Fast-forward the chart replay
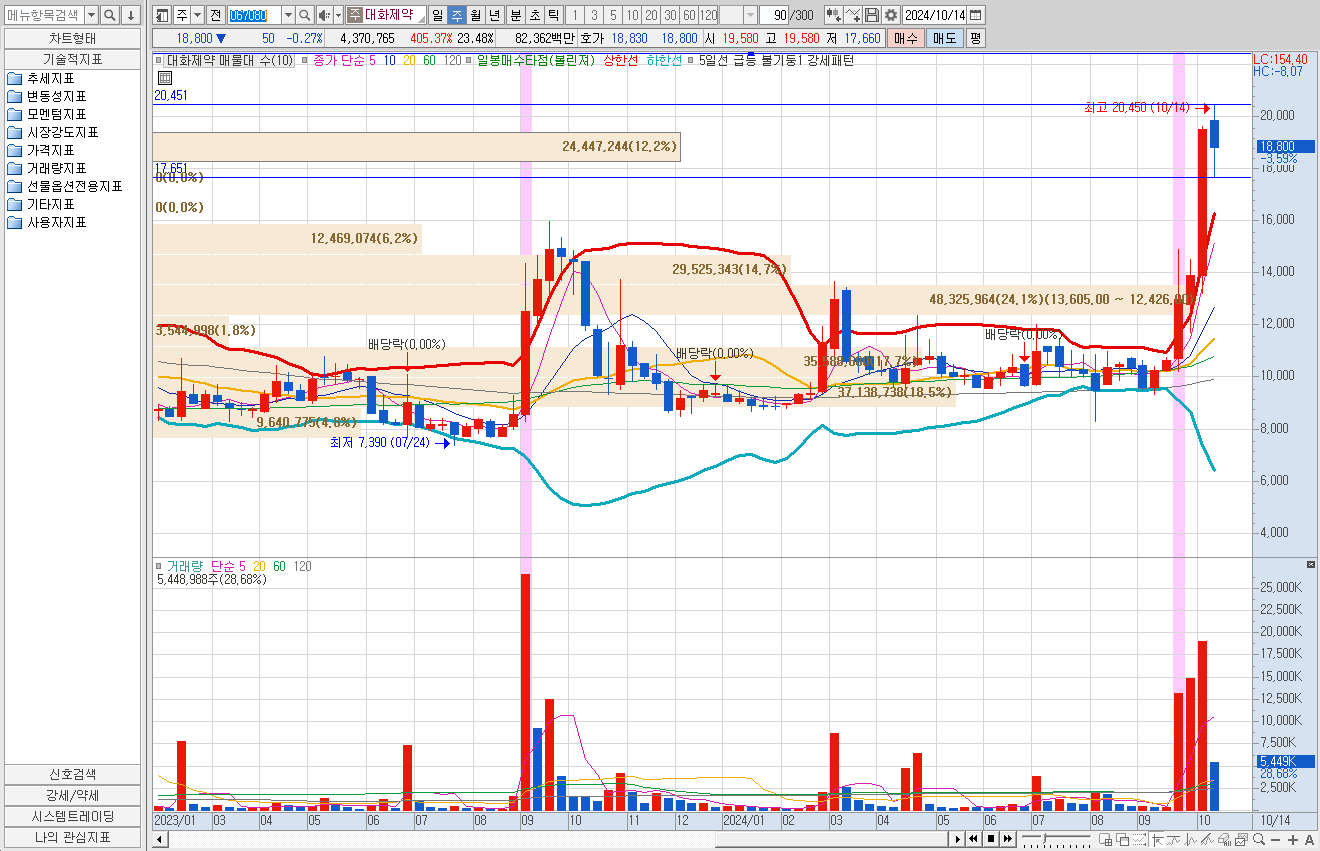The width and height of the screenshot is (1320, 851). [x=1008, y=839]
